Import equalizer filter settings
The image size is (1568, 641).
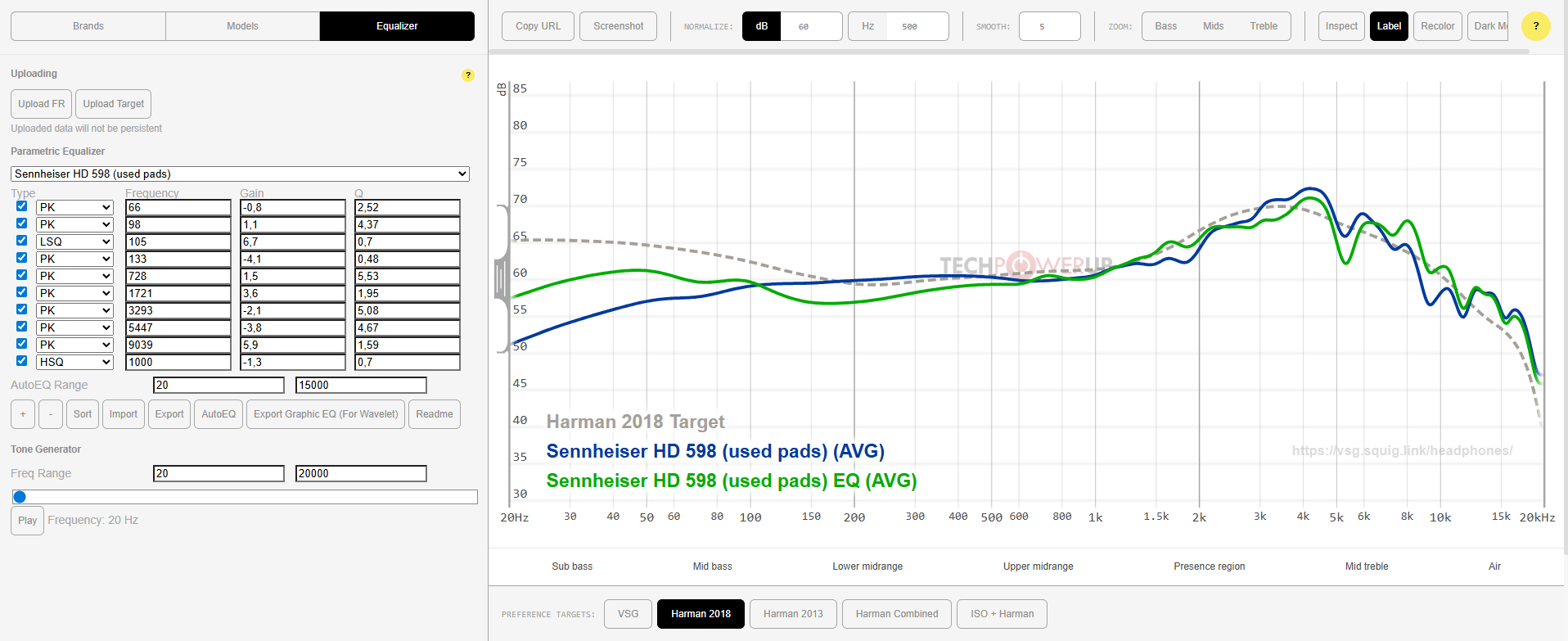click(124, 414)
